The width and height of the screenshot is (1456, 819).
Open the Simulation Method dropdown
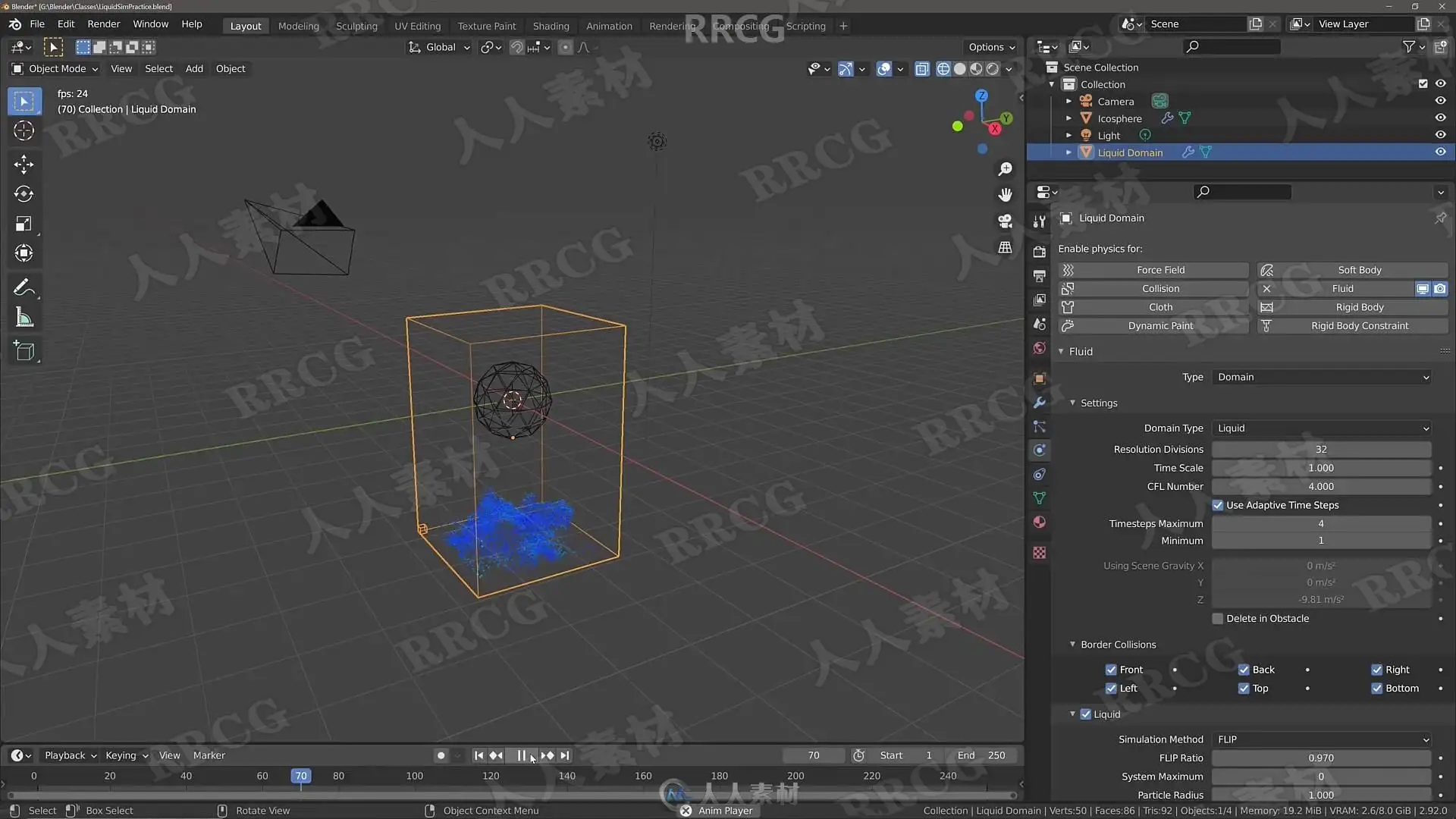[x=1321, y=739]
